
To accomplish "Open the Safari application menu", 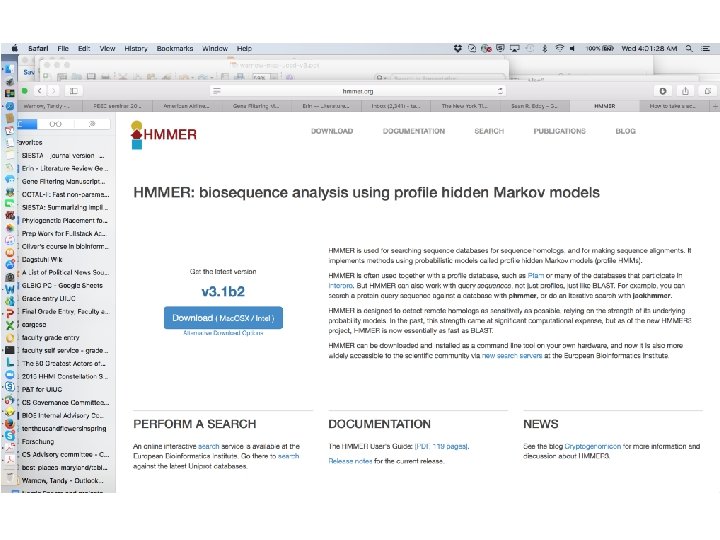I will pos(38,48).
